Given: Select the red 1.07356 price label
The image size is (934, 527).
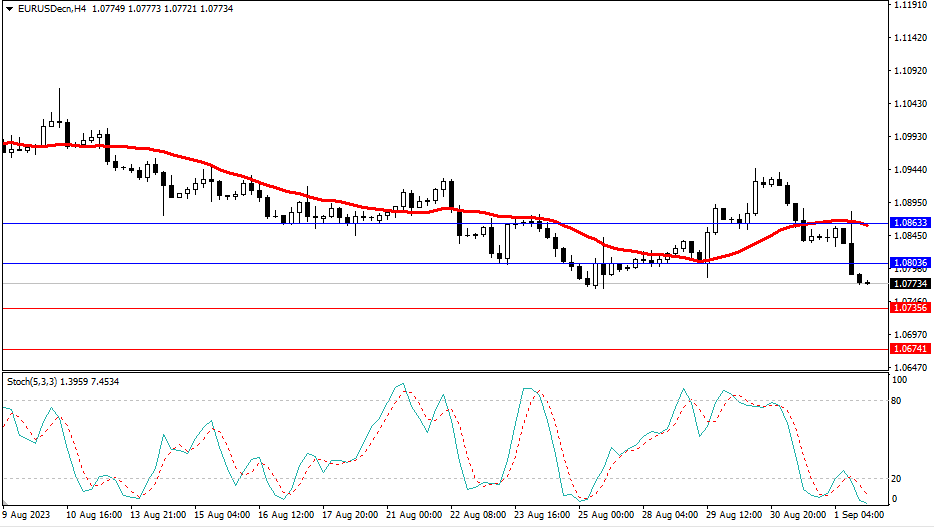Looking at the screenshot, I should (909, 308).
